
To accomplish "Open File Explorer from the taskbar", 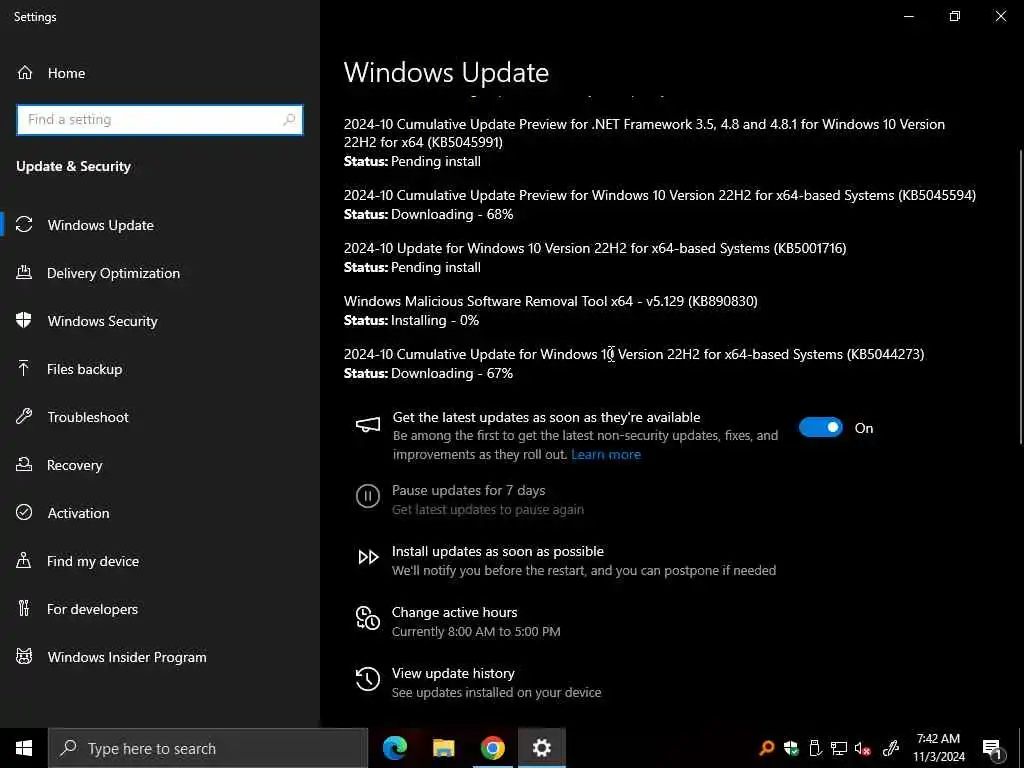I will [443, 748].
